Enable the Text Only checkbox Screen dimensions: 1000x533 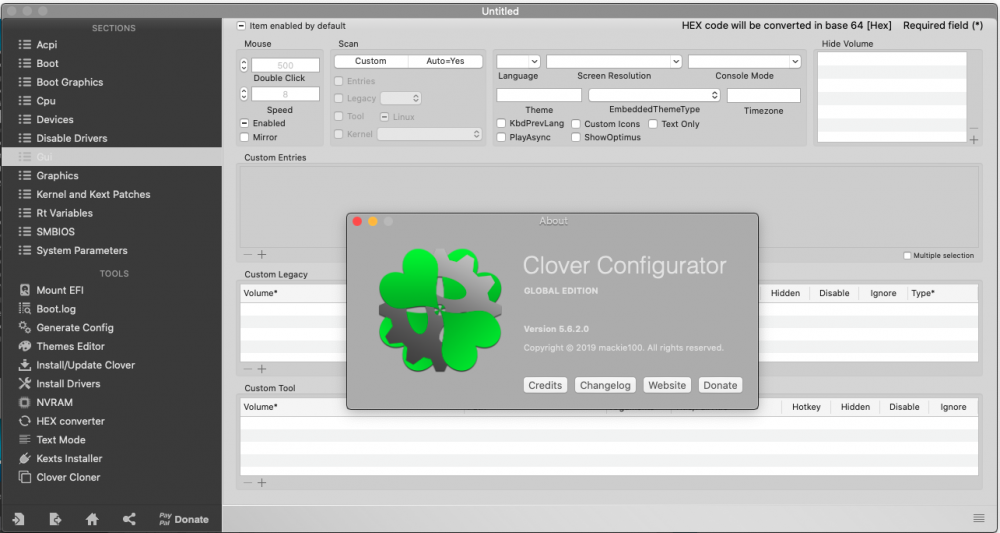coord(653,124)
